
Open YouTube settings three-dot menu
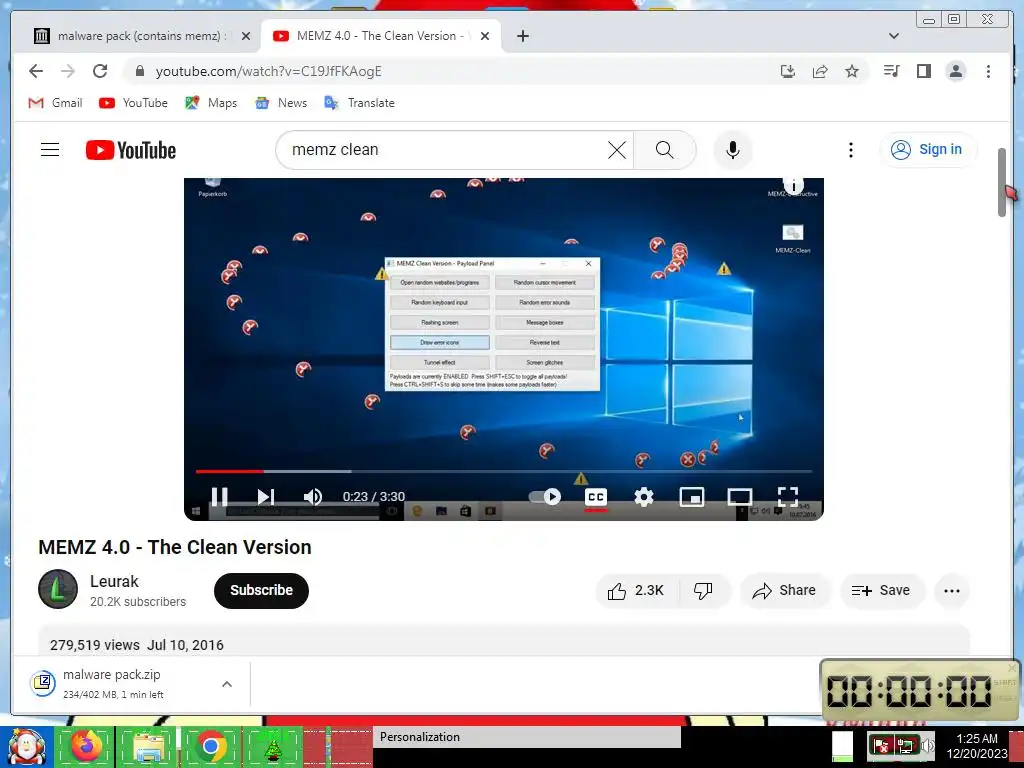point(850,150)
